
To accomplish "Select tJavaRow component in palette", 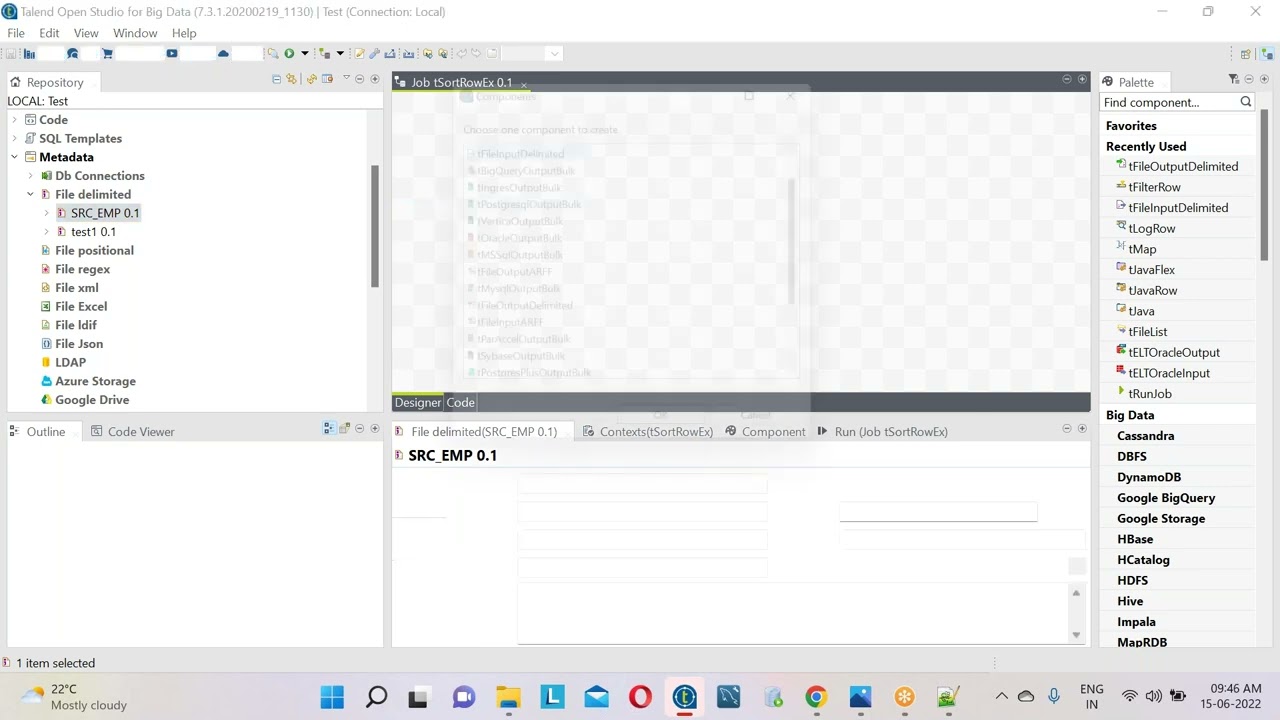I will coord(1152,291).
